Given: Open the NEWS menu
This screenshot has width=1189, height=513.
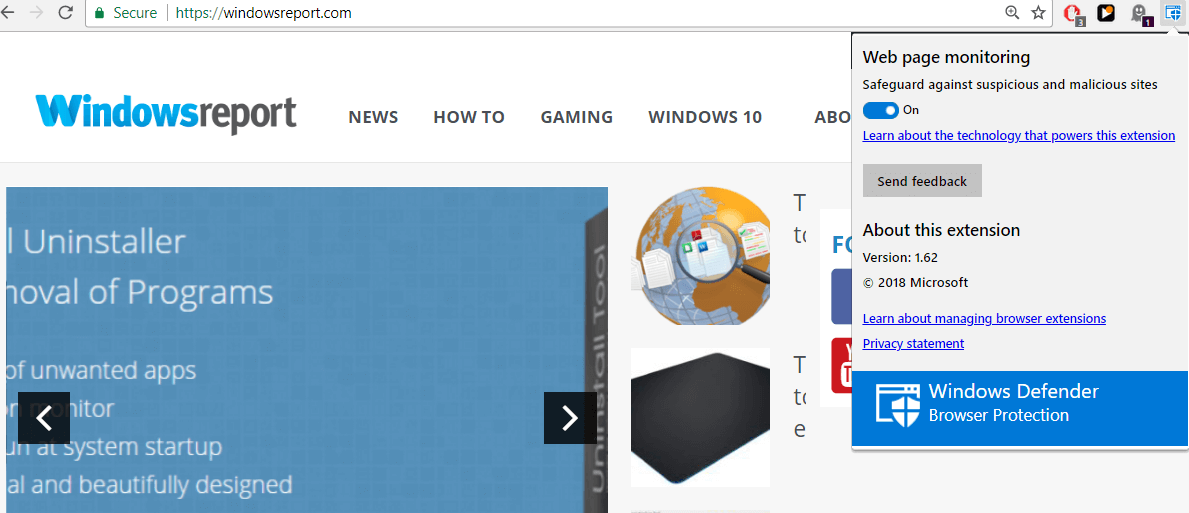Looking at the screenshot, I should [373, 117].
